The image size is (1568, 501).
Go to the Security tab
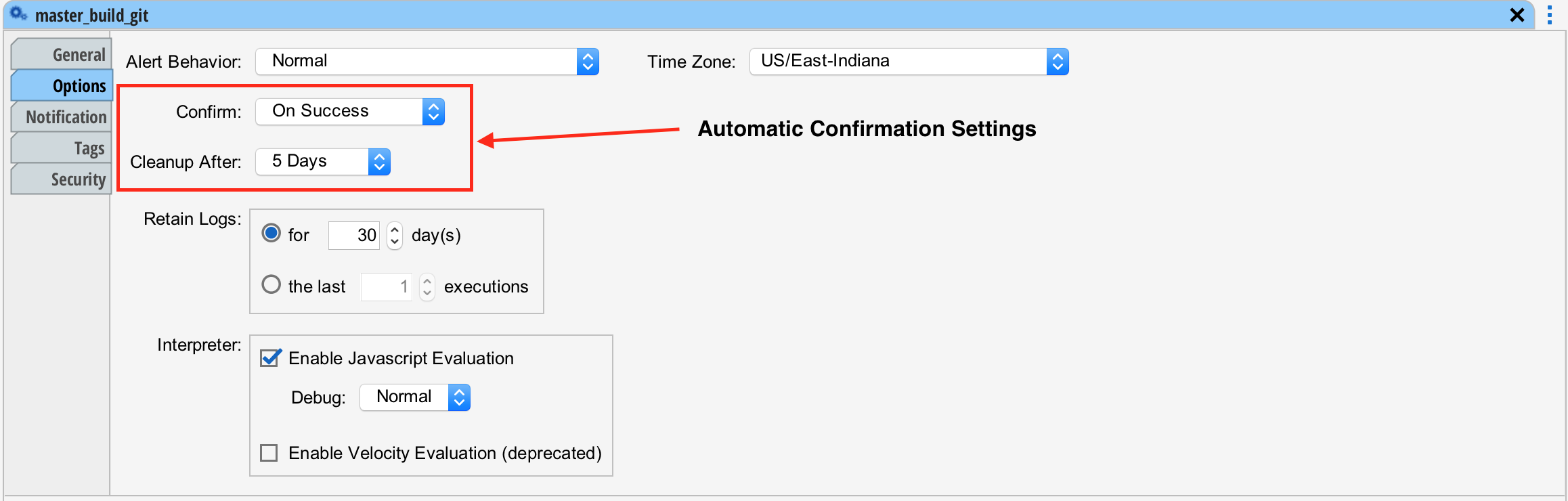click(x=62, y=179)
